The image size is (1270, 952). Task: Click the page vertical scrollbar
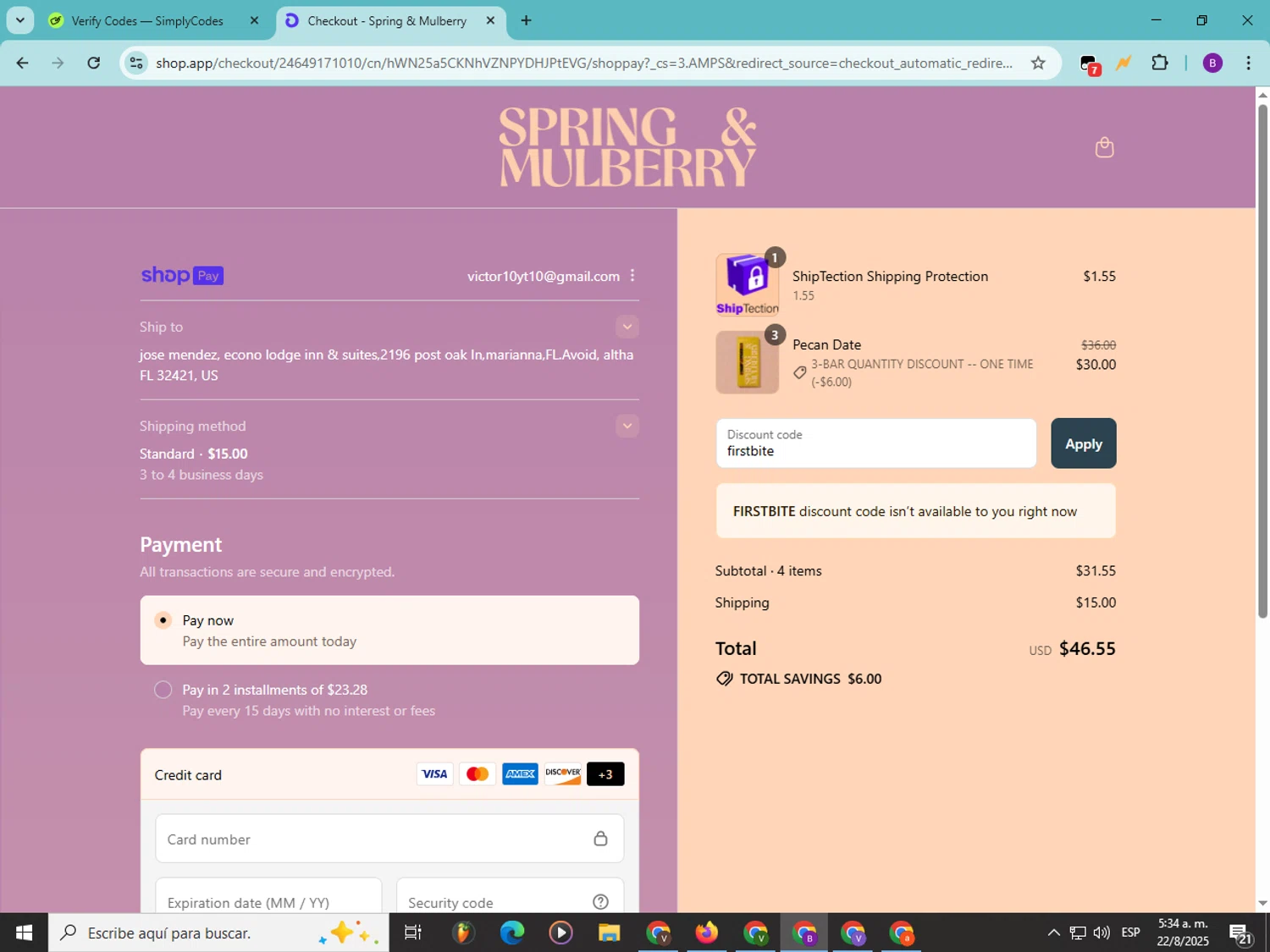tap(1262, 360)
